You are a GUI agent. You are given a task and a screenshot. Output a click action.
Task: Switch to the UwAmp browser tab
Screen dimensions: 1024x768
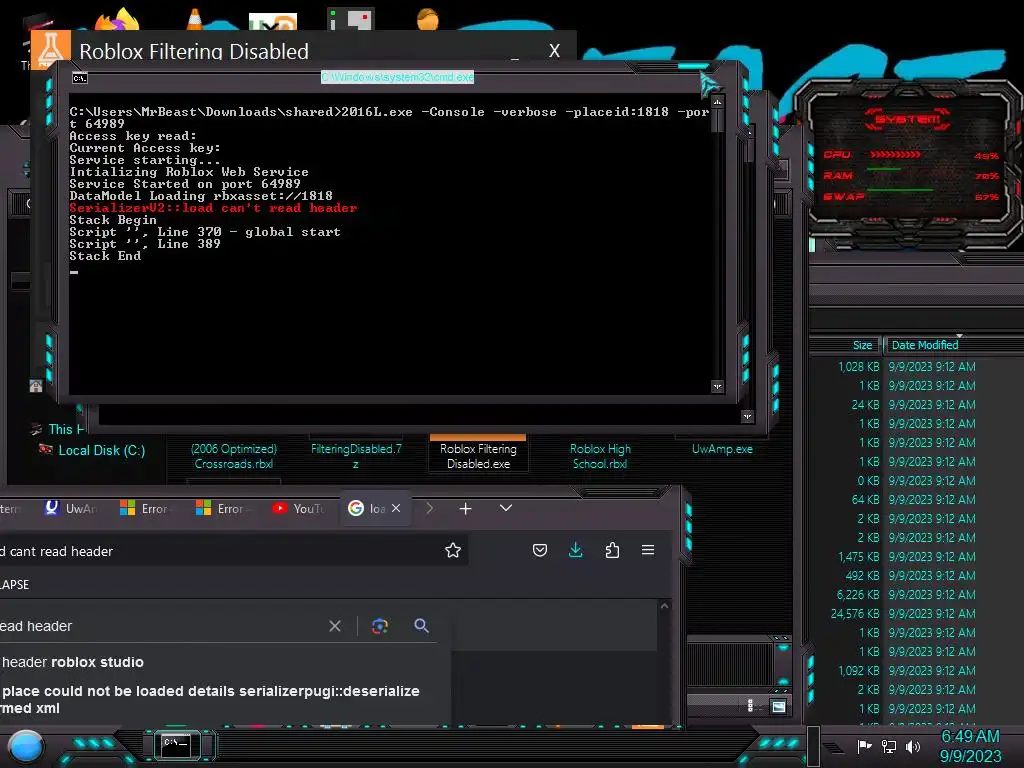(x=71, y=508)
